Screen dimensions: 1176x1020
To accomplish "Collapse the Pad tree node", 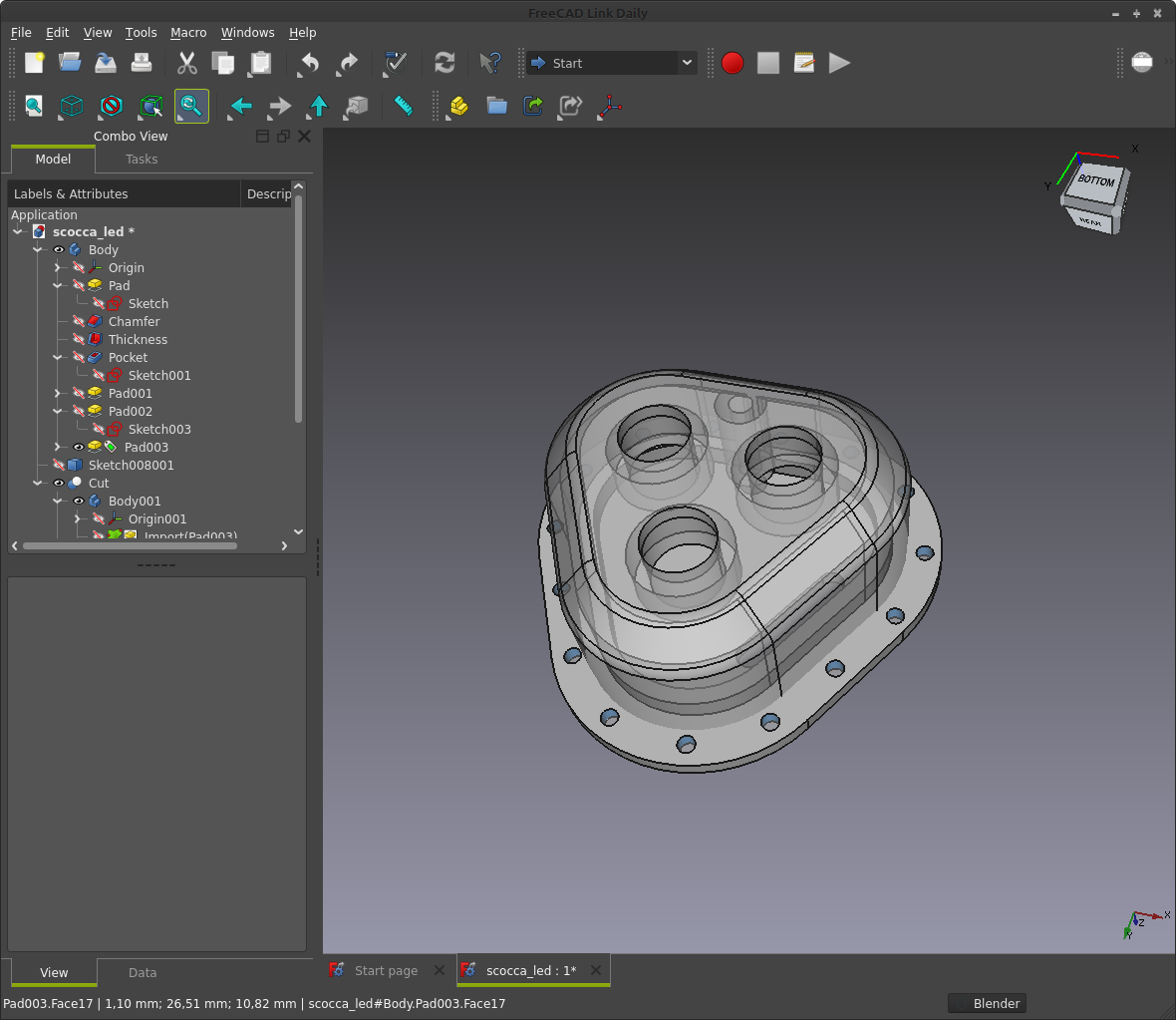I will (x=58, y=286).
